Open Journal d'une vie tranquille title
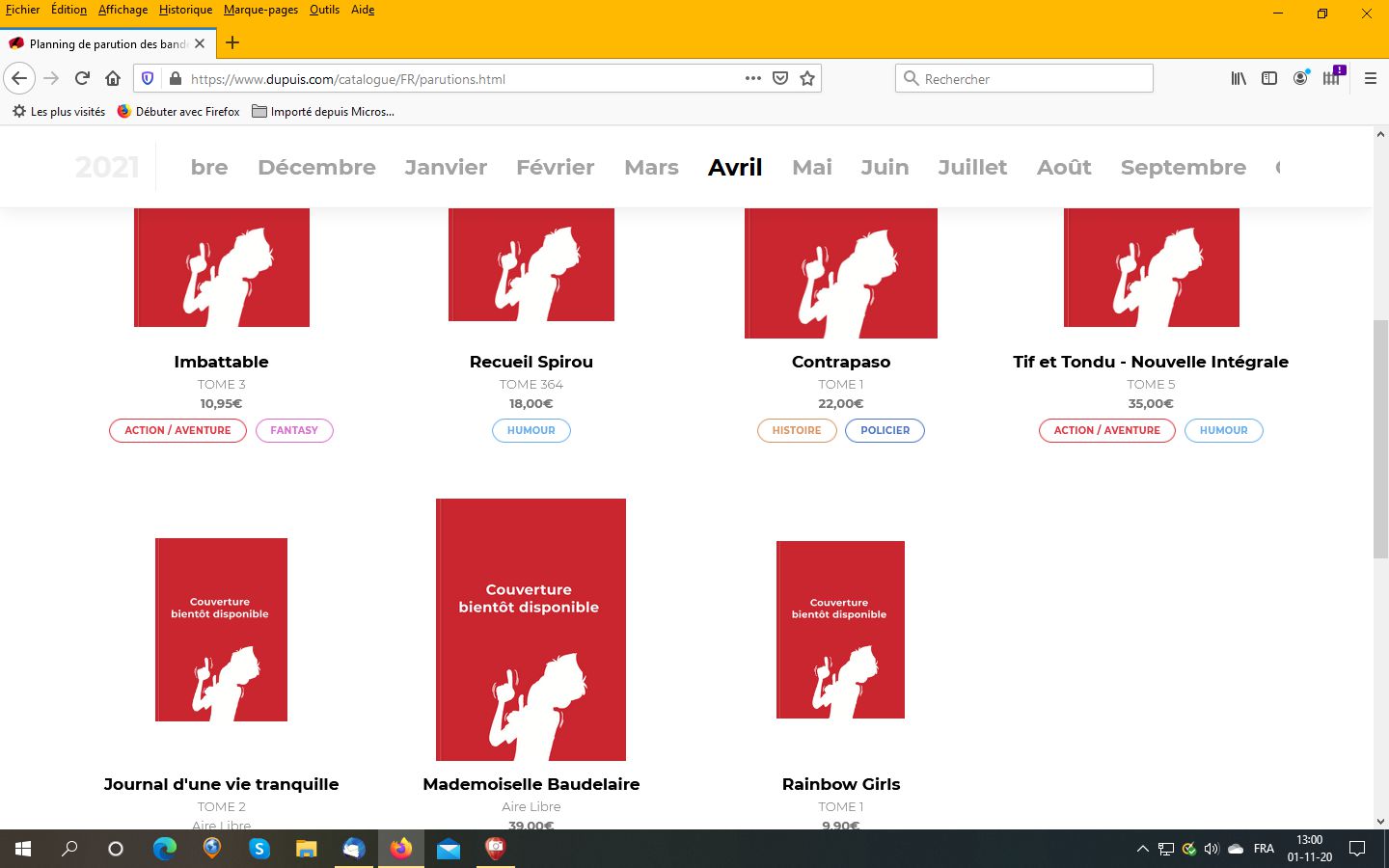Screen dimensions: 1389x868 (x=221, y=784)
